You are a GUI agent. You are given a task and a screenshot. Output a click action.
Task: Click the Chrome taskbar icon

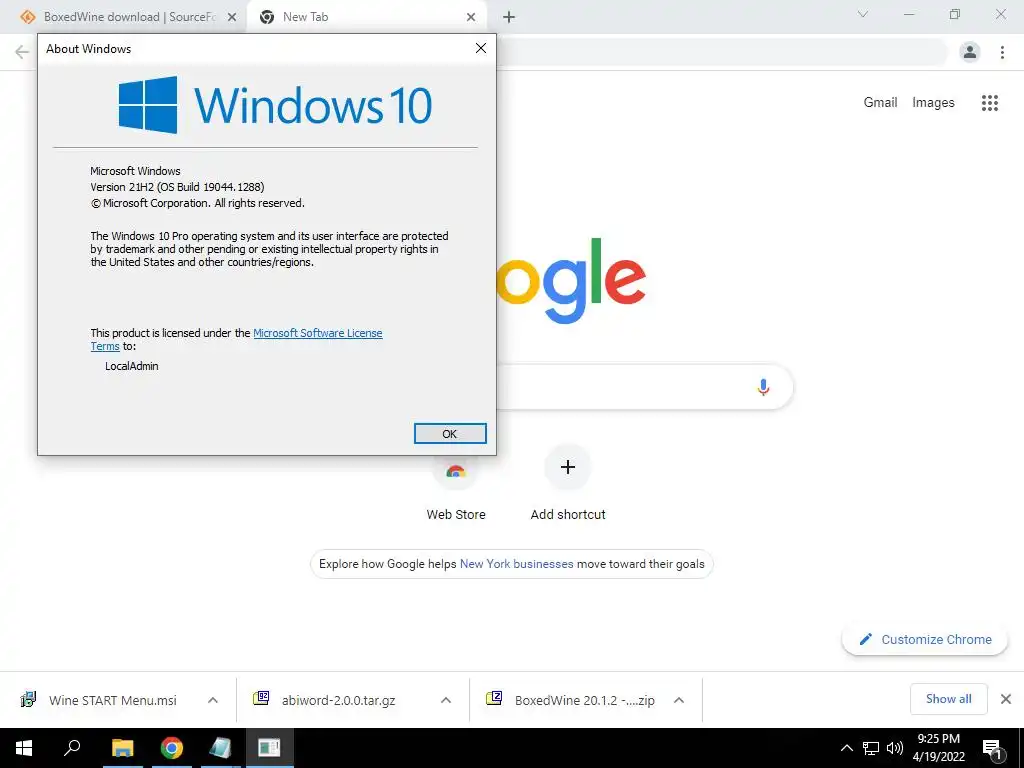pyautogui.click(x=172, y=748)
